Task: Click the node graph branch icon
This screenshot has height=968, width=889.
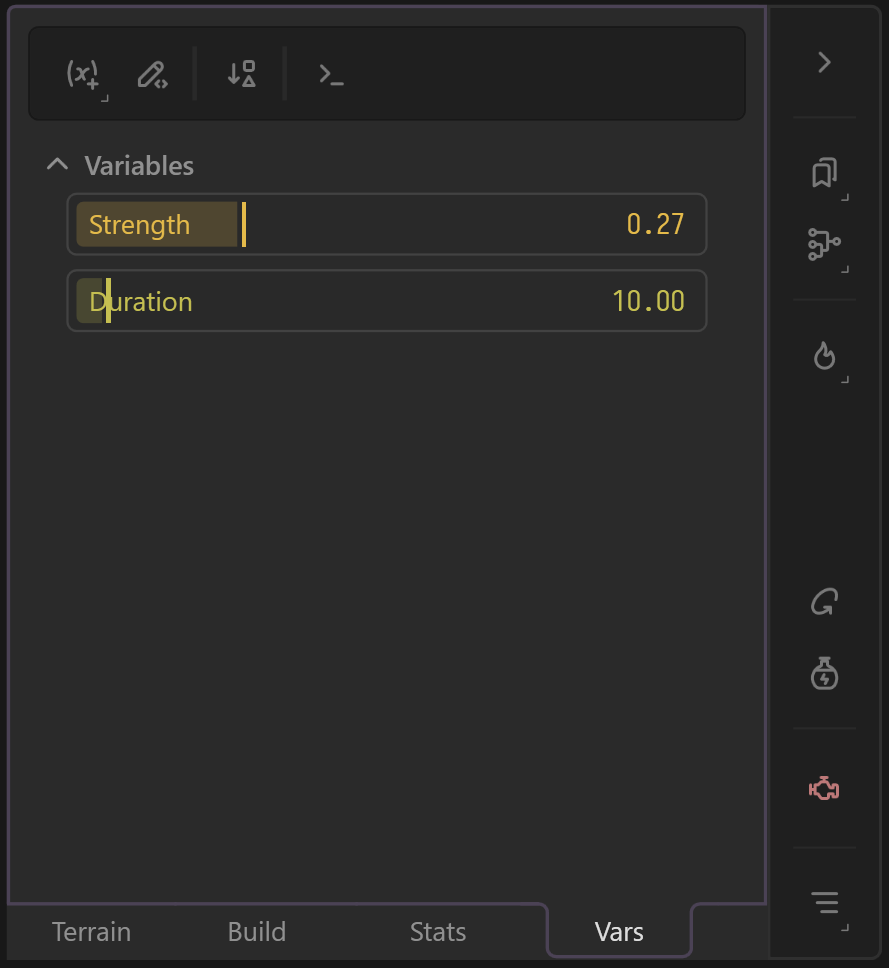Action: (824, 244)
